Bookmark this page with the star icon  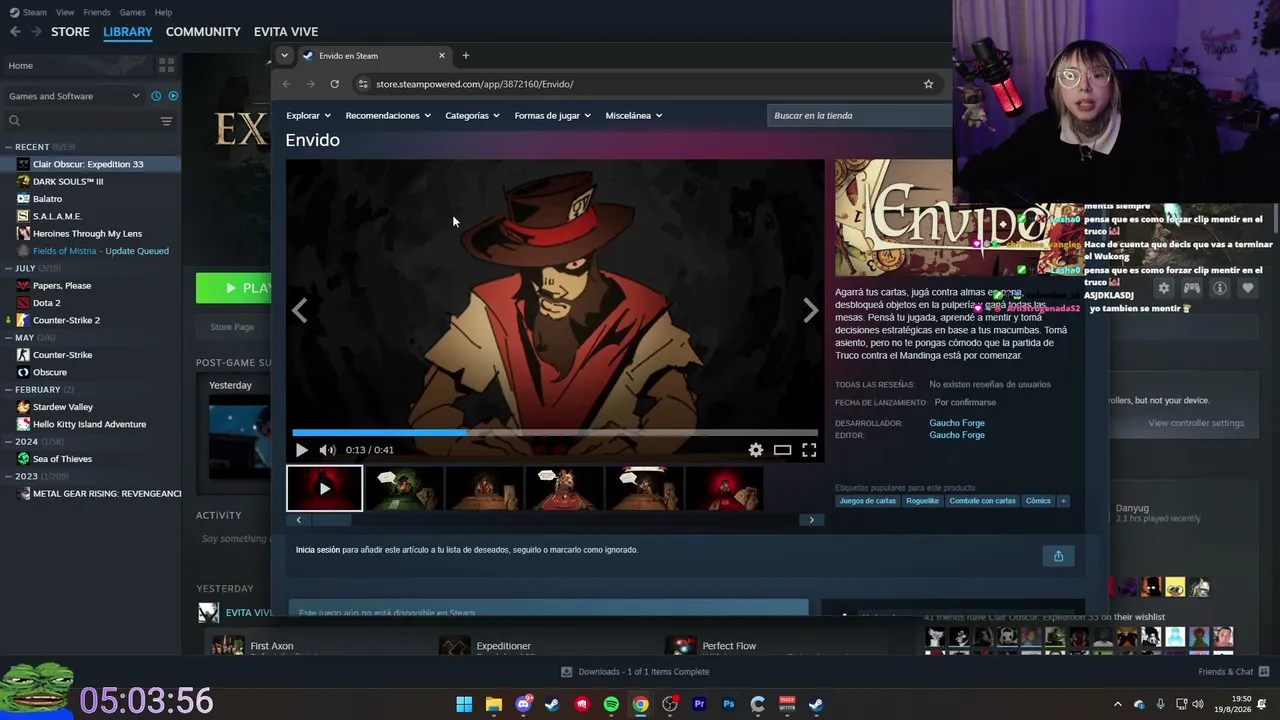point(928,84)
